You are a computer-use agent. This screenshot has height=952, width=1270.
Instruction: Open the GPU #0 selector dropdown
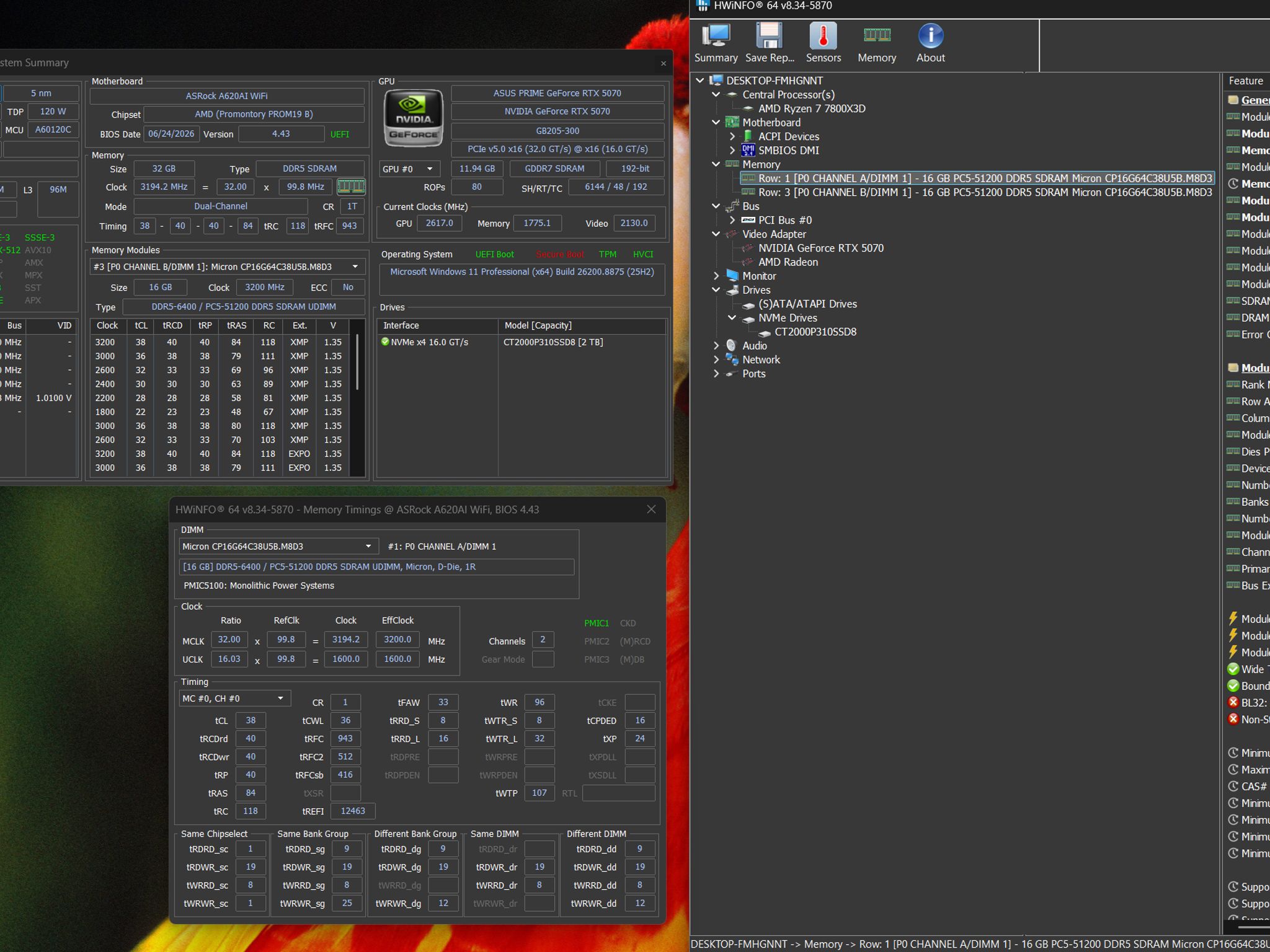409,169
